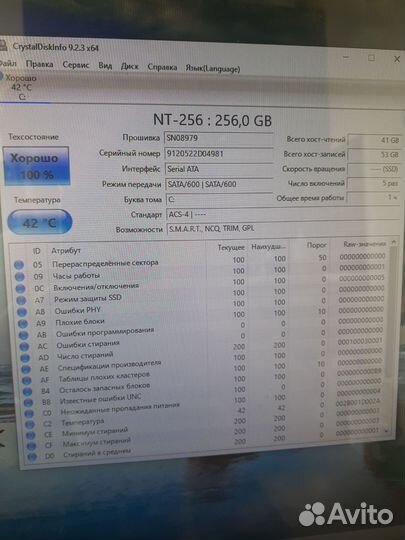Image resolution: width=405 pixels, height=540 pixels.
Task: Click the attribute list scrollbar down arrow
Action: click(386, 431)
